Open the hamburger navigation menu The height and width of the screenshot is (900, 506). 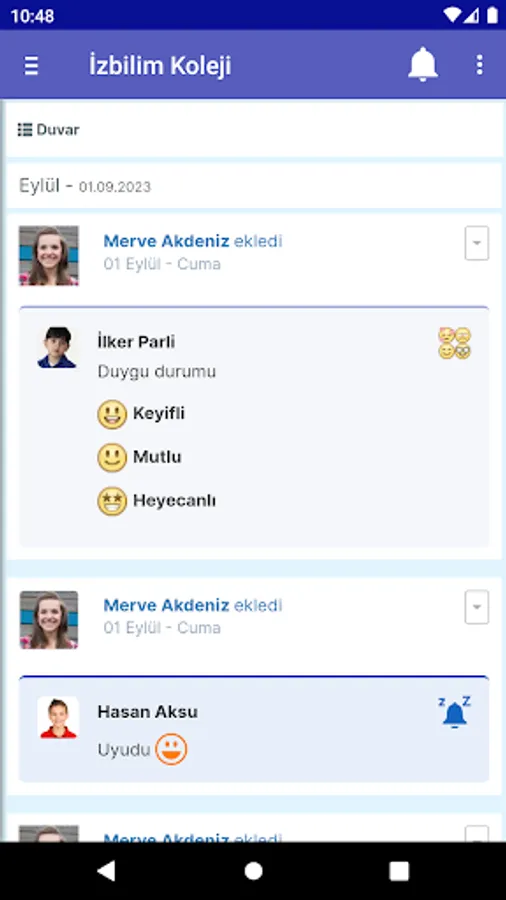pos(31,65)
